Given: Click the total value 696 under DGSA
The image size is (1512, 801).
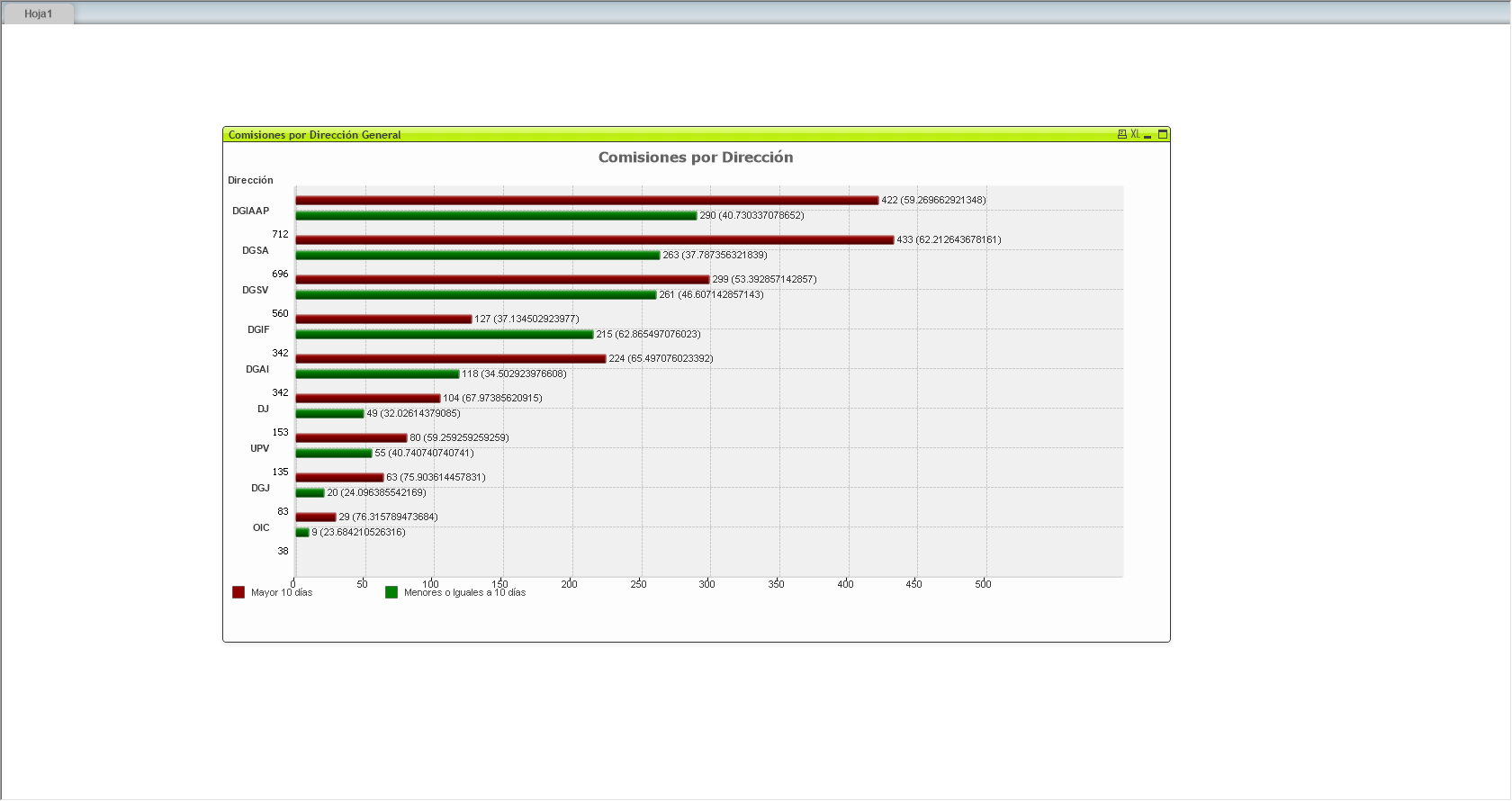Looking at the screenshot, I should 281,274.
